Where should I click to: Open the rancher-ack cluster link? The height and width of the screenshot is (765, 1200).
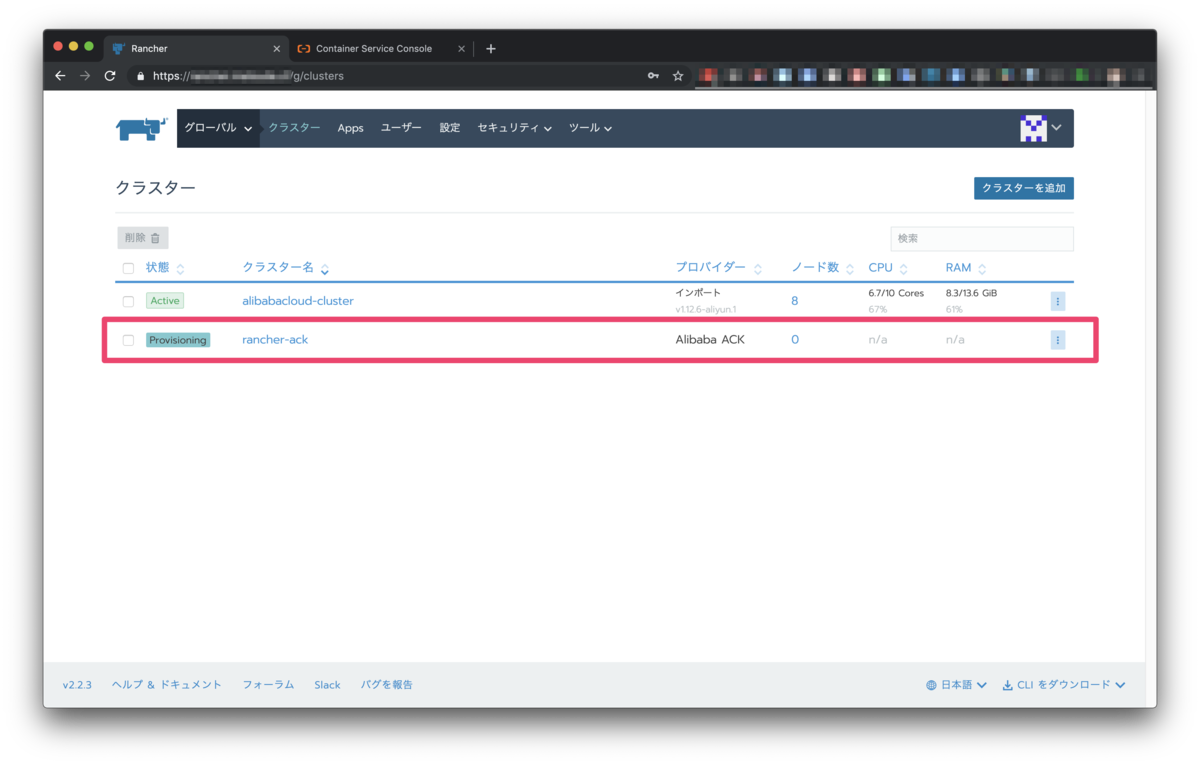pyautogui.click(x=275, y=340)
